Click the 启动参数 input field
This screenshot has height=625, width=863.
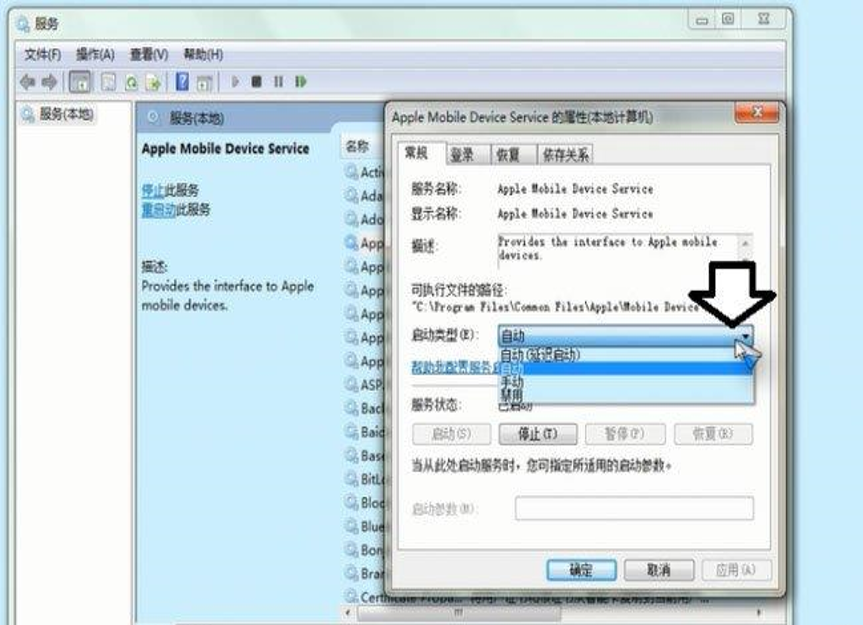click(x=634, y=508)
